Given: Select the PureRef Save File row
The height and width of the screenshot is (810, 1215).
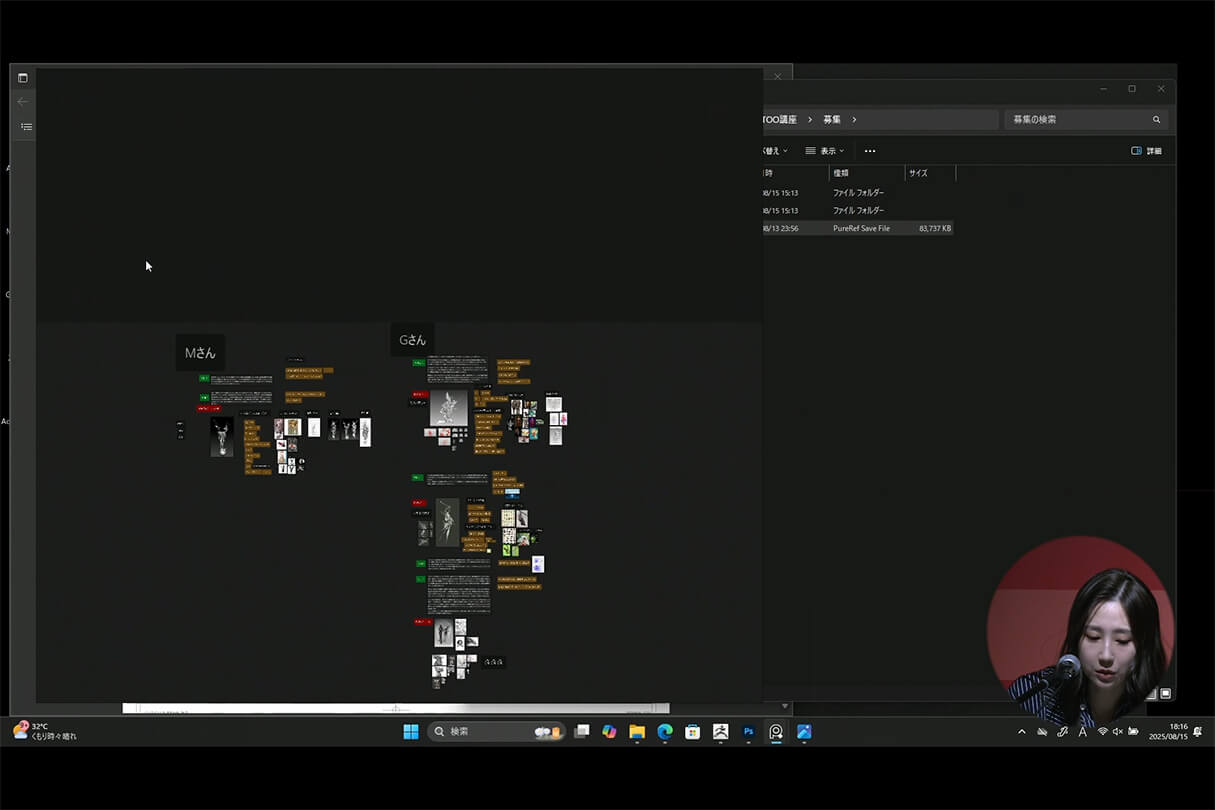Looking at the screenshot, I should point(860,228).
